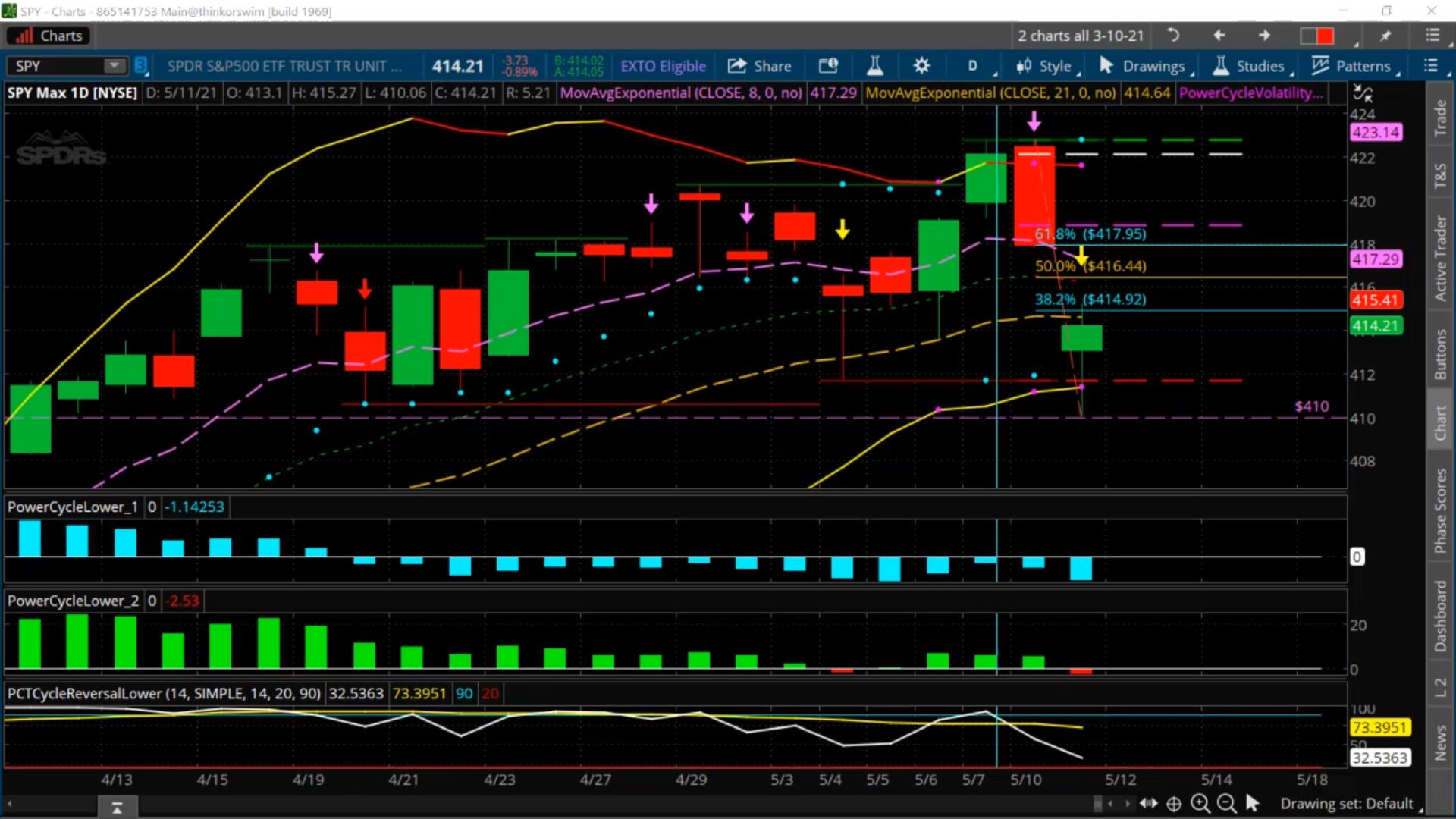Image resolution: width=1456 pixels, height=819 pixels.
Task: Click the 50.0% ($416.44) Fibonacci label
Action: click(x=1090, y=266)
